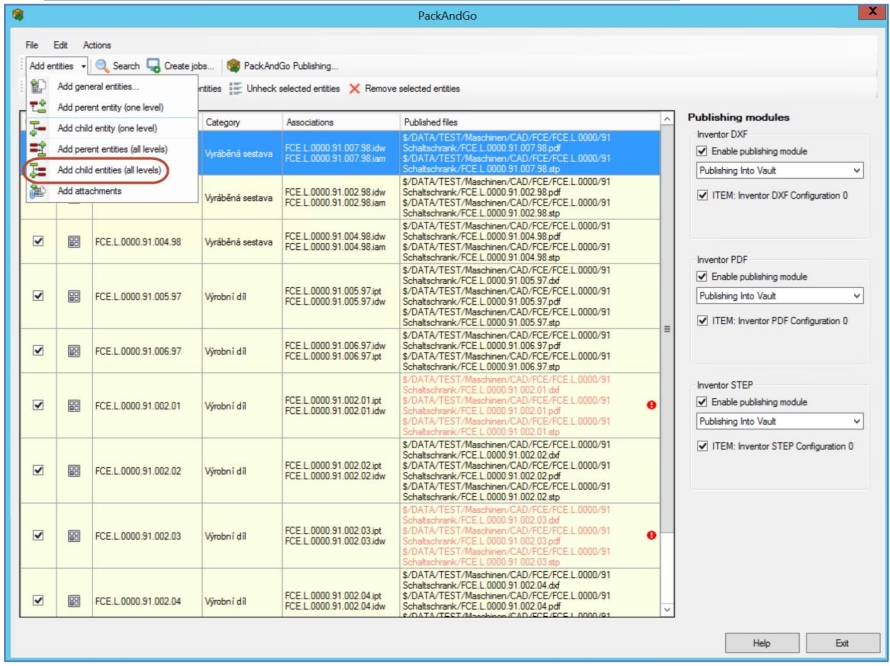Viewport: 890px width, 666px height.
Task: Click the table's vertical scrollbar down arrow
Action: [x=667, y=608]
